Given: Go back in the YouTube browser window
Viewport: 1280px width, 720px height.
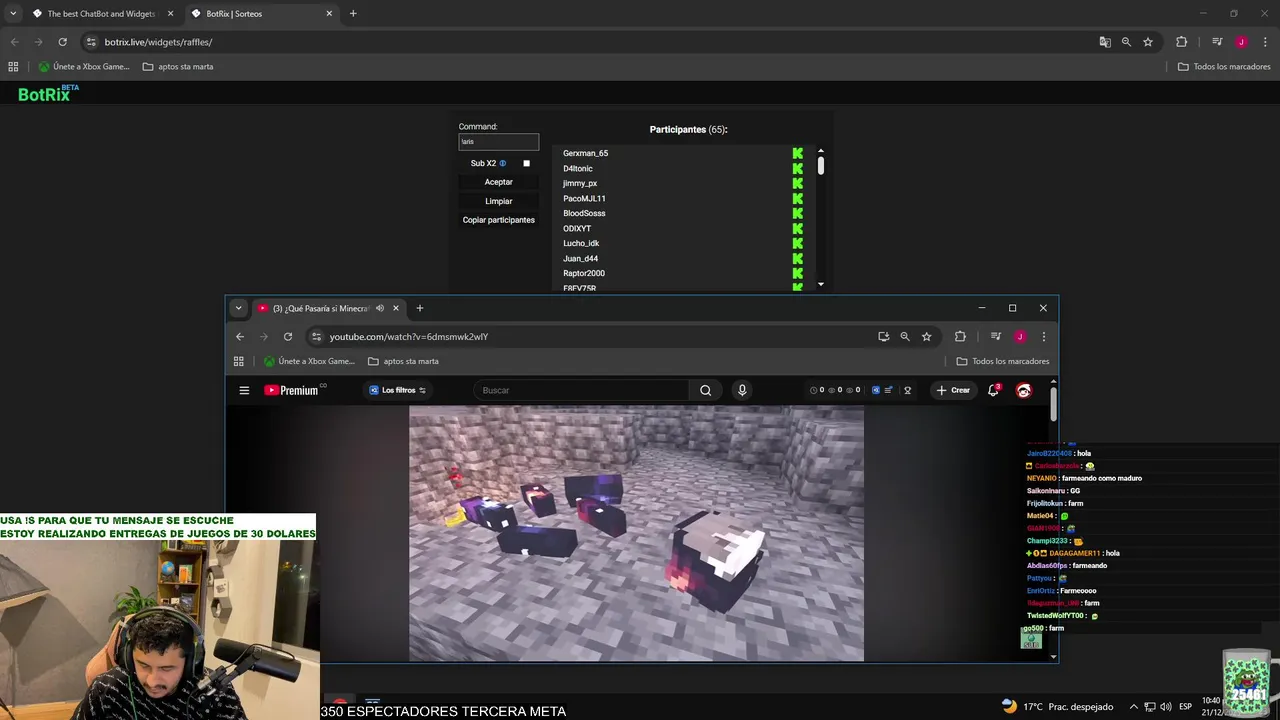Looking at the screenshot, I should (240, 337).
